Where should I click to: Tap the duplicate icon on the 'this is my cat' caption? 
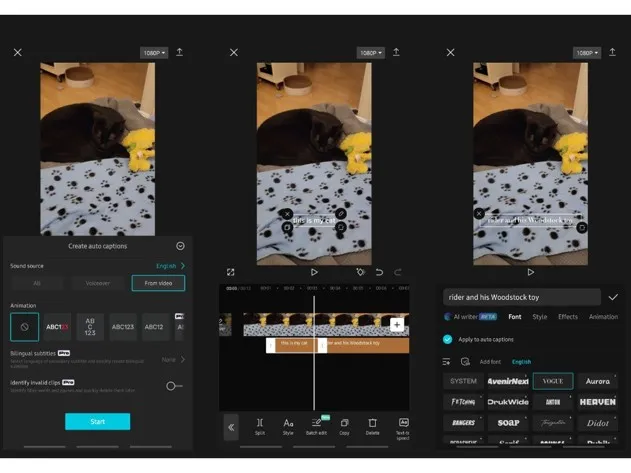287,227
